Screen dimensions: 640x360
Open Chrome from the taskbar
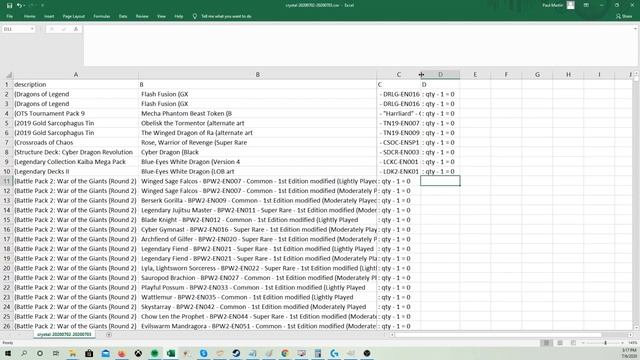(x=285, y=353)
